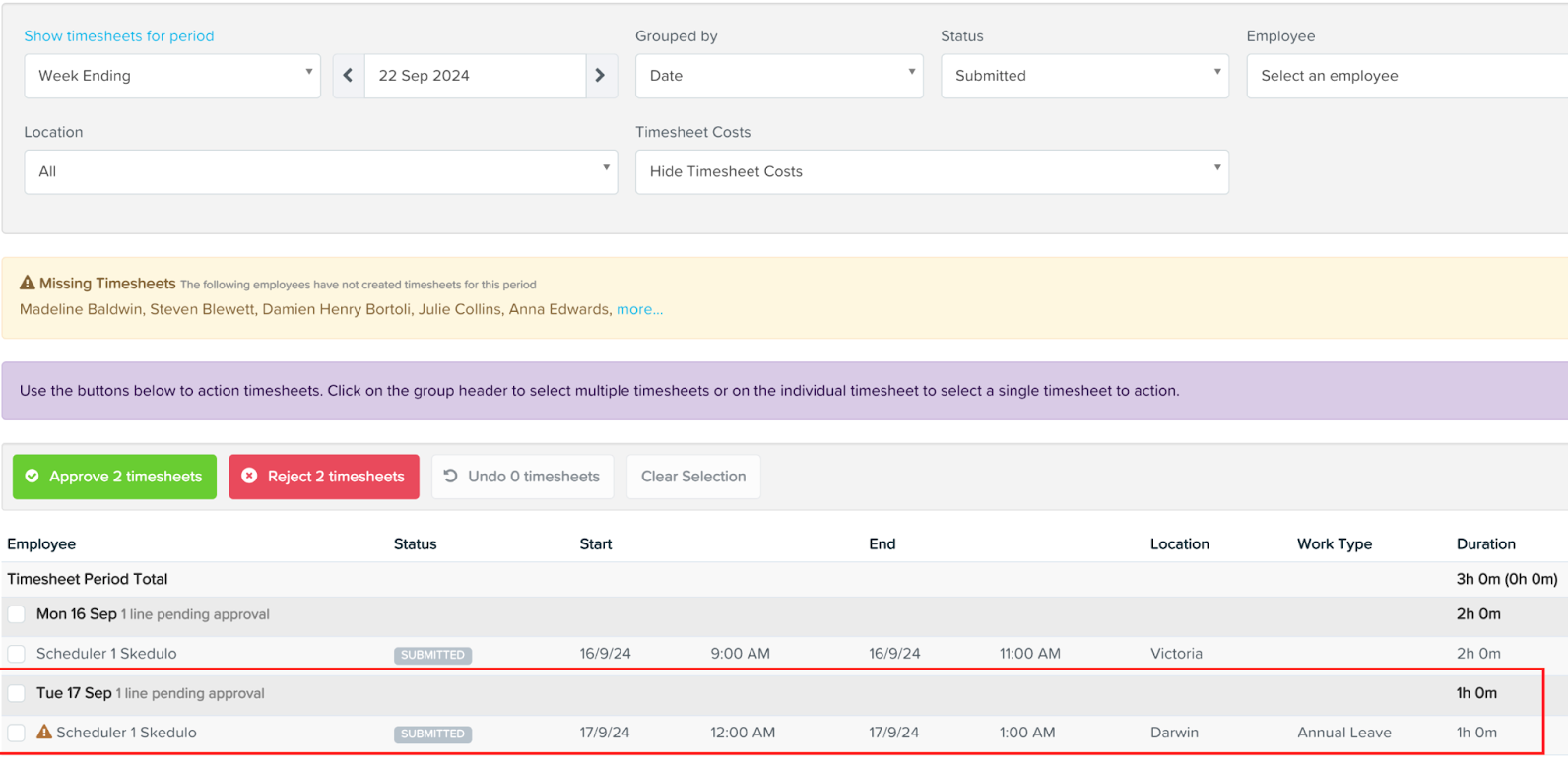Go to next week with right chevron

[x=601, y=76]
